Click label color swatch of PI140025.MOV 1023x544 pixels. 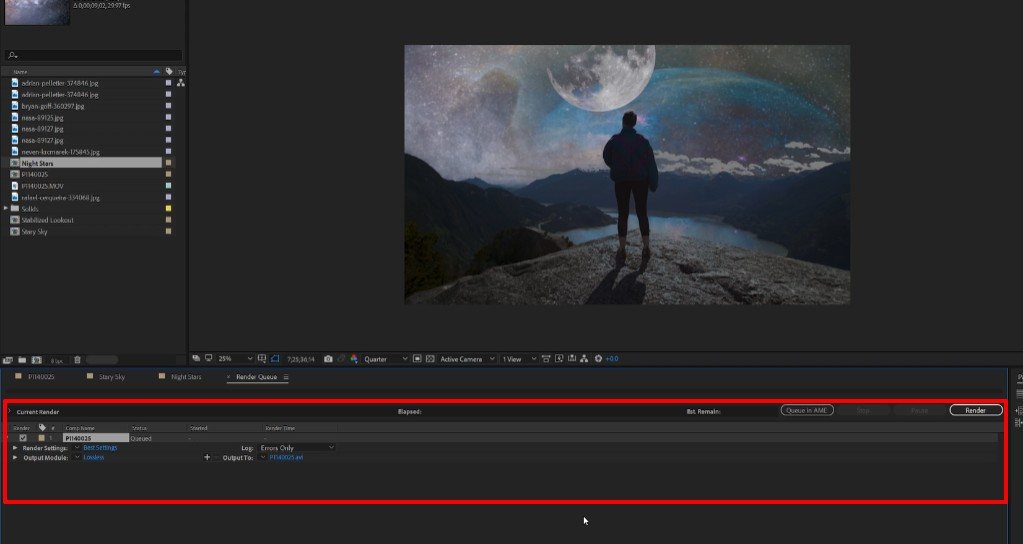click(x=168, y=186)
